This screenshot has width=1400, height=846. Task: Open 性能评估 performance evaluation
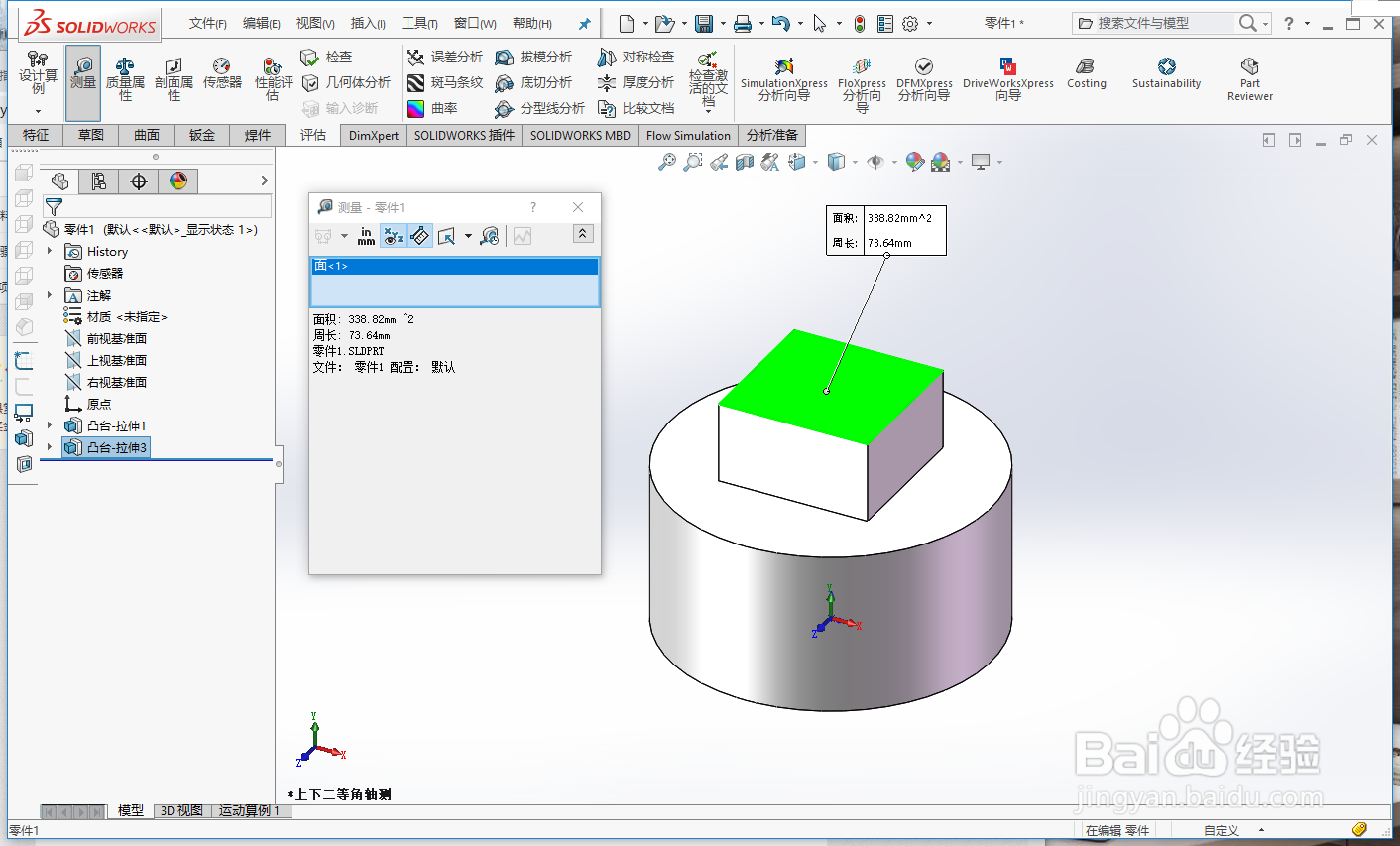pyautogui.click(x=274, y=79)
